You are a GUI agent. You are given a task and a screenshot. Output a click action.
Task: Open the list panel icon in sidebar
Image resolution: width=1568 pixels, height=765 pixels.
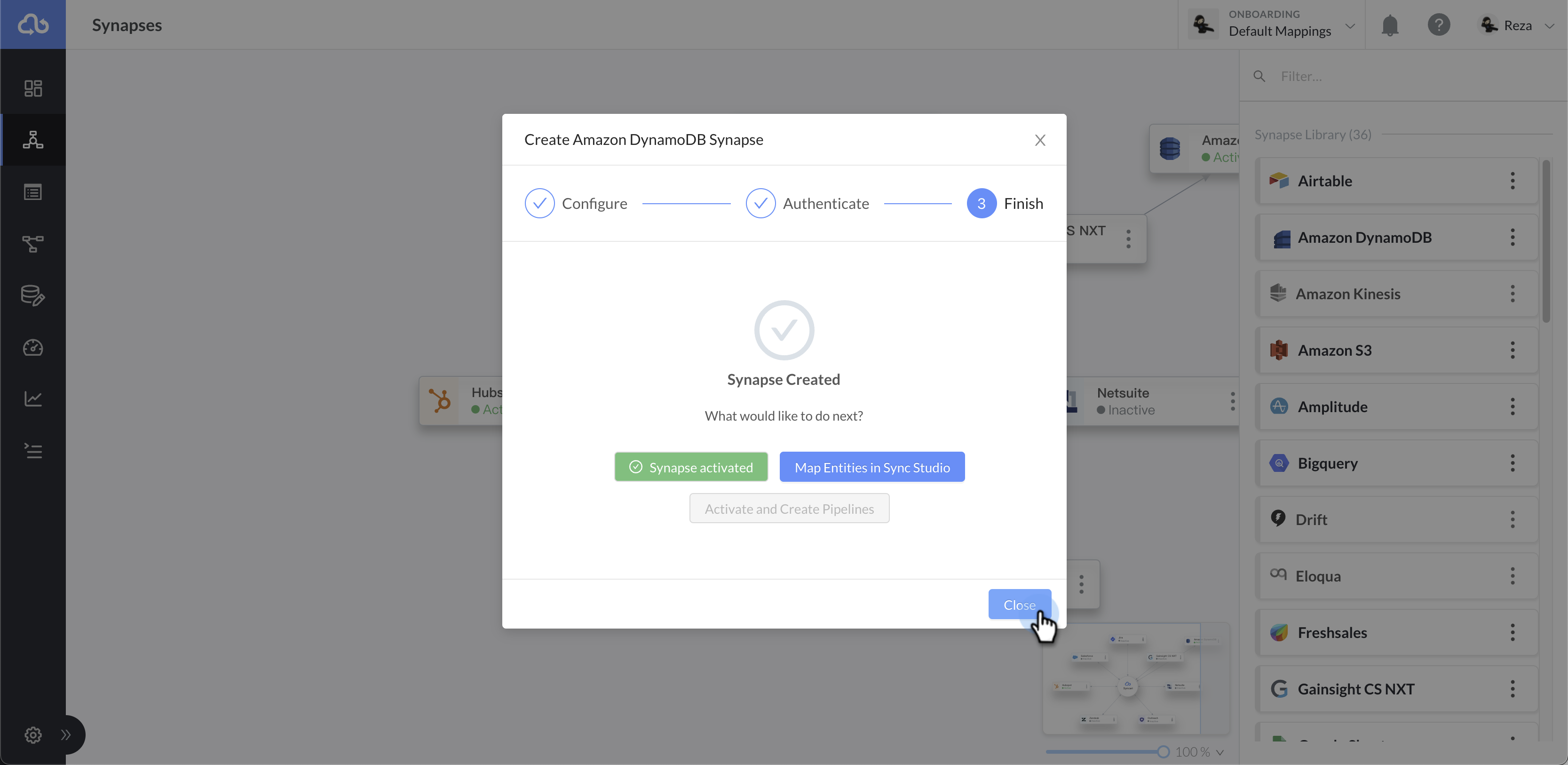(33, 192)
